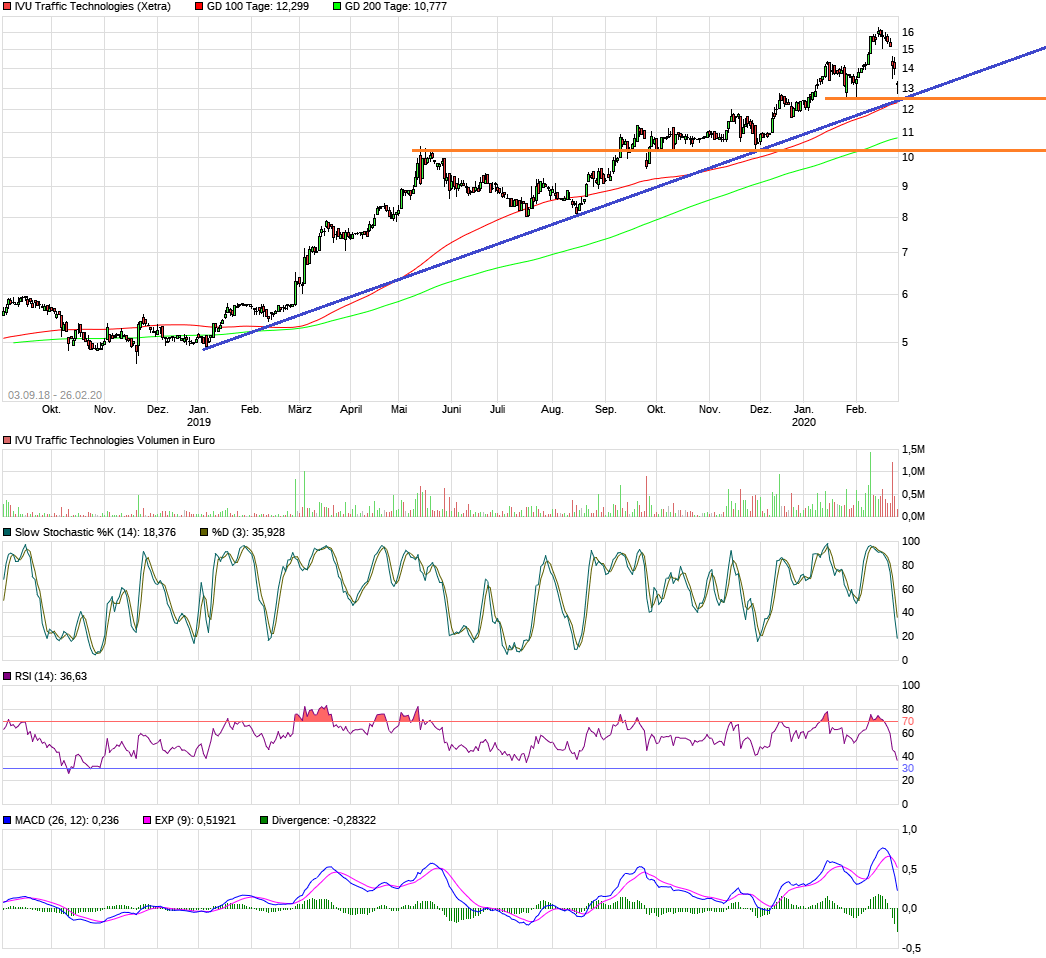This screenshot has height=958, width=1046.
Task: Click the 'Mai' month label on time axis
Action: coord(399,409)
